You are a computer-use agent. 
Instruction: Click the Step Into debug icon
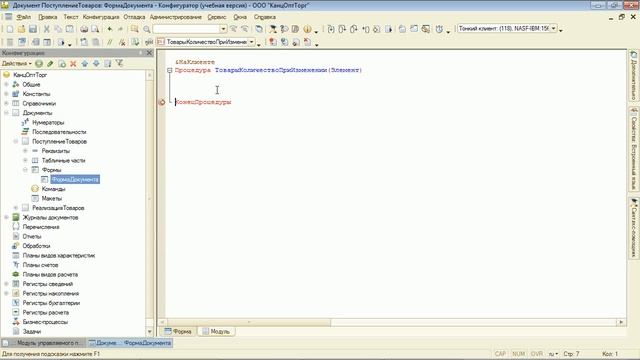[331, 29]
